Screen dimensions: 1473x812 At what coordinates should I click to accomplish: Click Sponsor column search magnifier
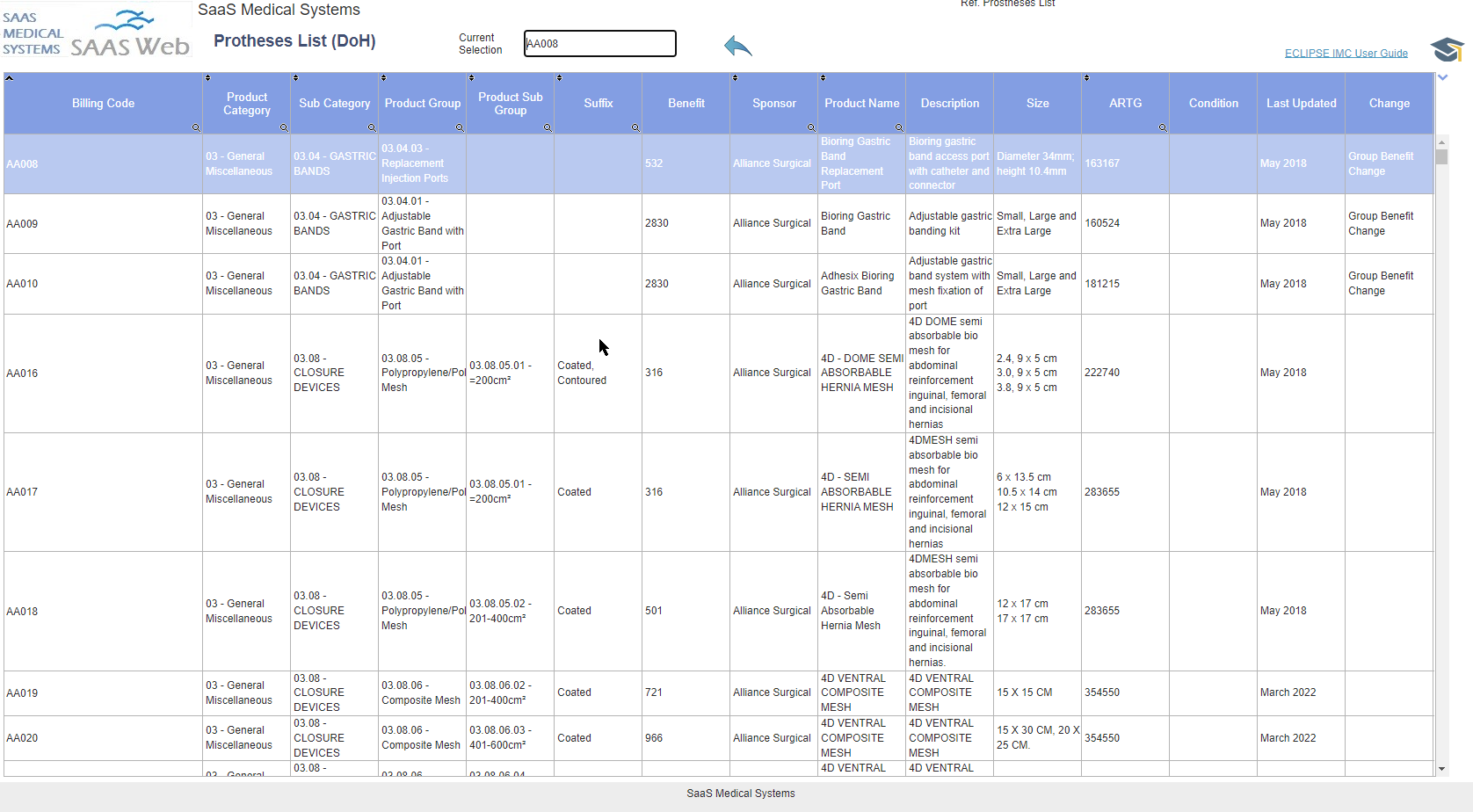[811, 127]
